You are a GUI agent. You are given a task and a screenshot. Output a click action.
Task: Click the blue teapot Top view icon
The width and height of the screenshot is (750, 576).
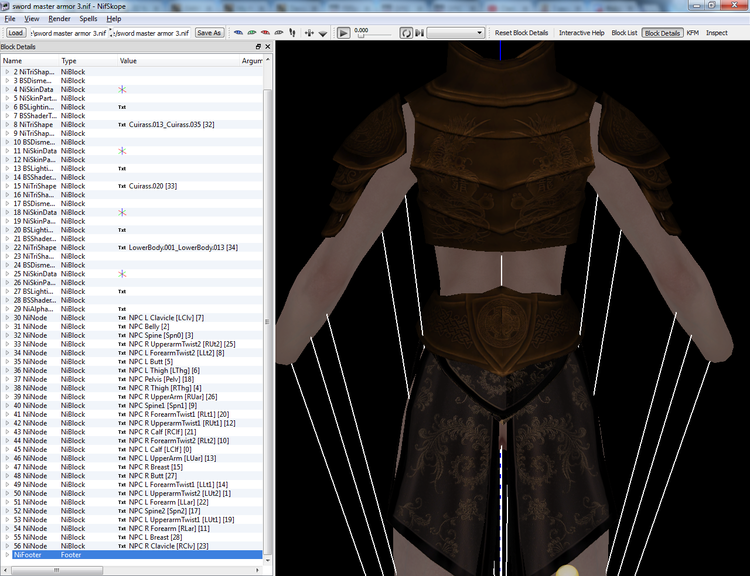point(238,33)
